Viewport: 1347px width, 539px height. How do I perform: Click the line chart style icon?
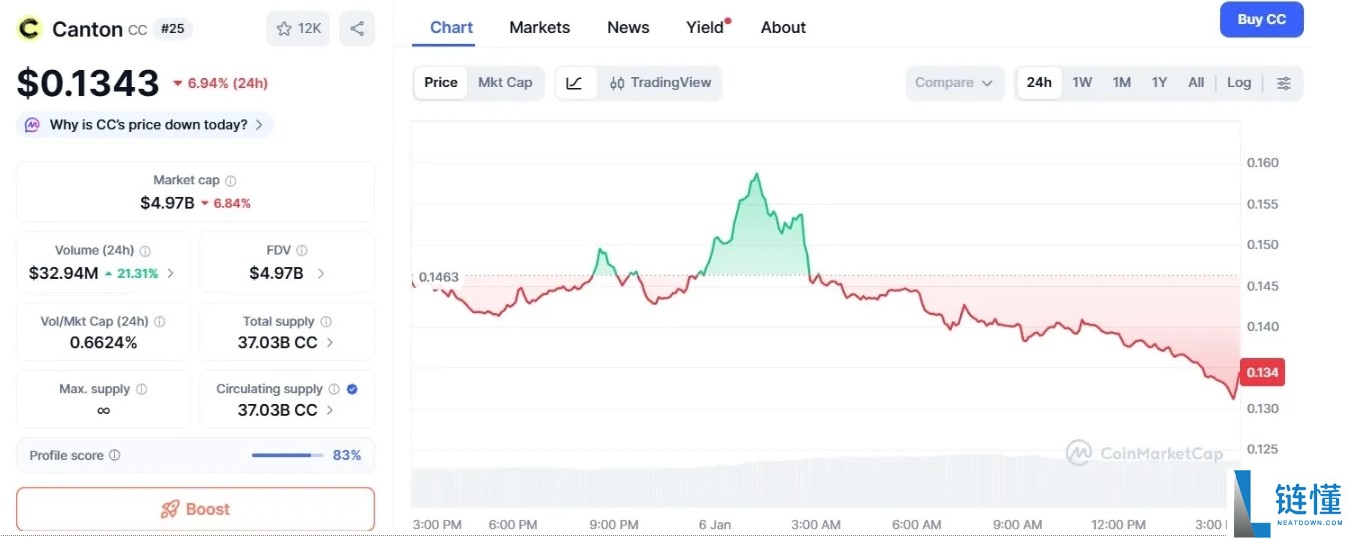click(x=575, y=83)
